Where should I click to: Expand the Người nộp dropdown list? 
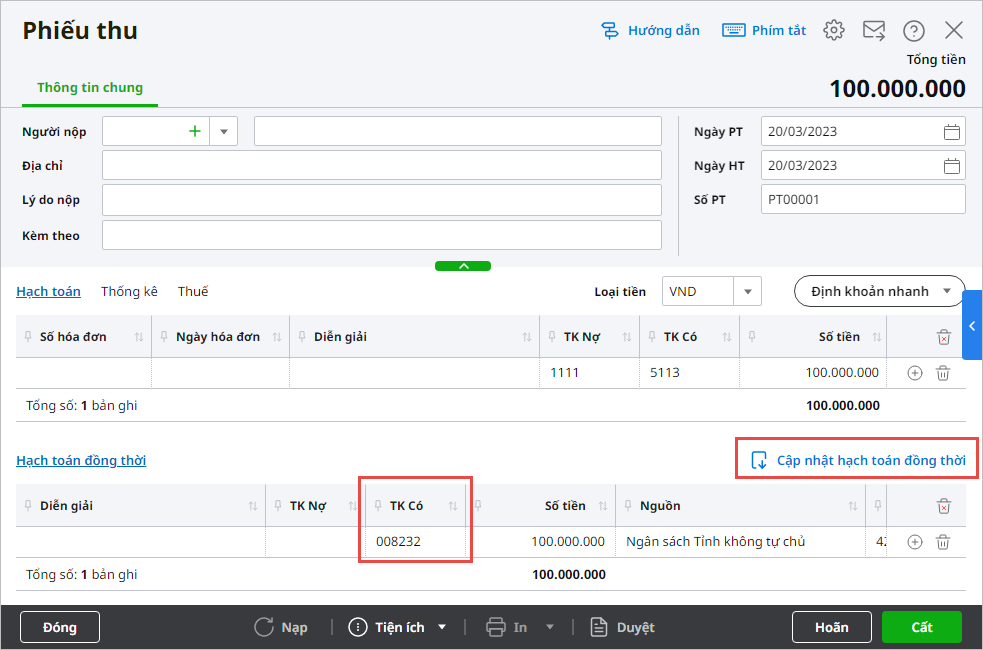click(x=224, y=132)
